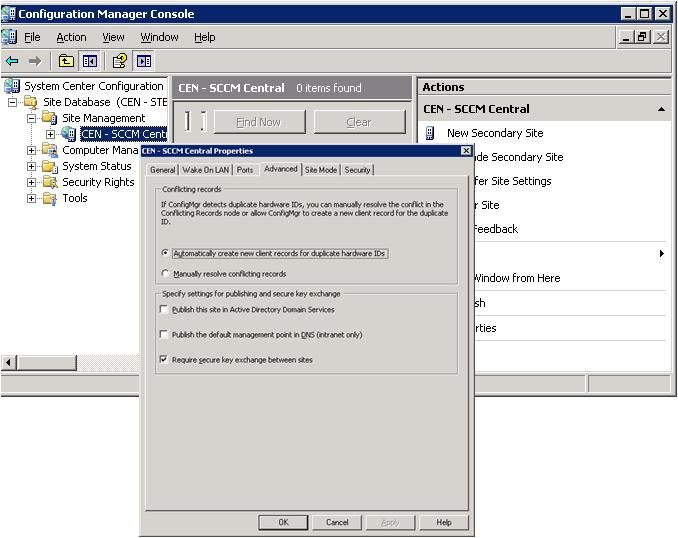Click the Find Now button

click(x=259, y=122)
